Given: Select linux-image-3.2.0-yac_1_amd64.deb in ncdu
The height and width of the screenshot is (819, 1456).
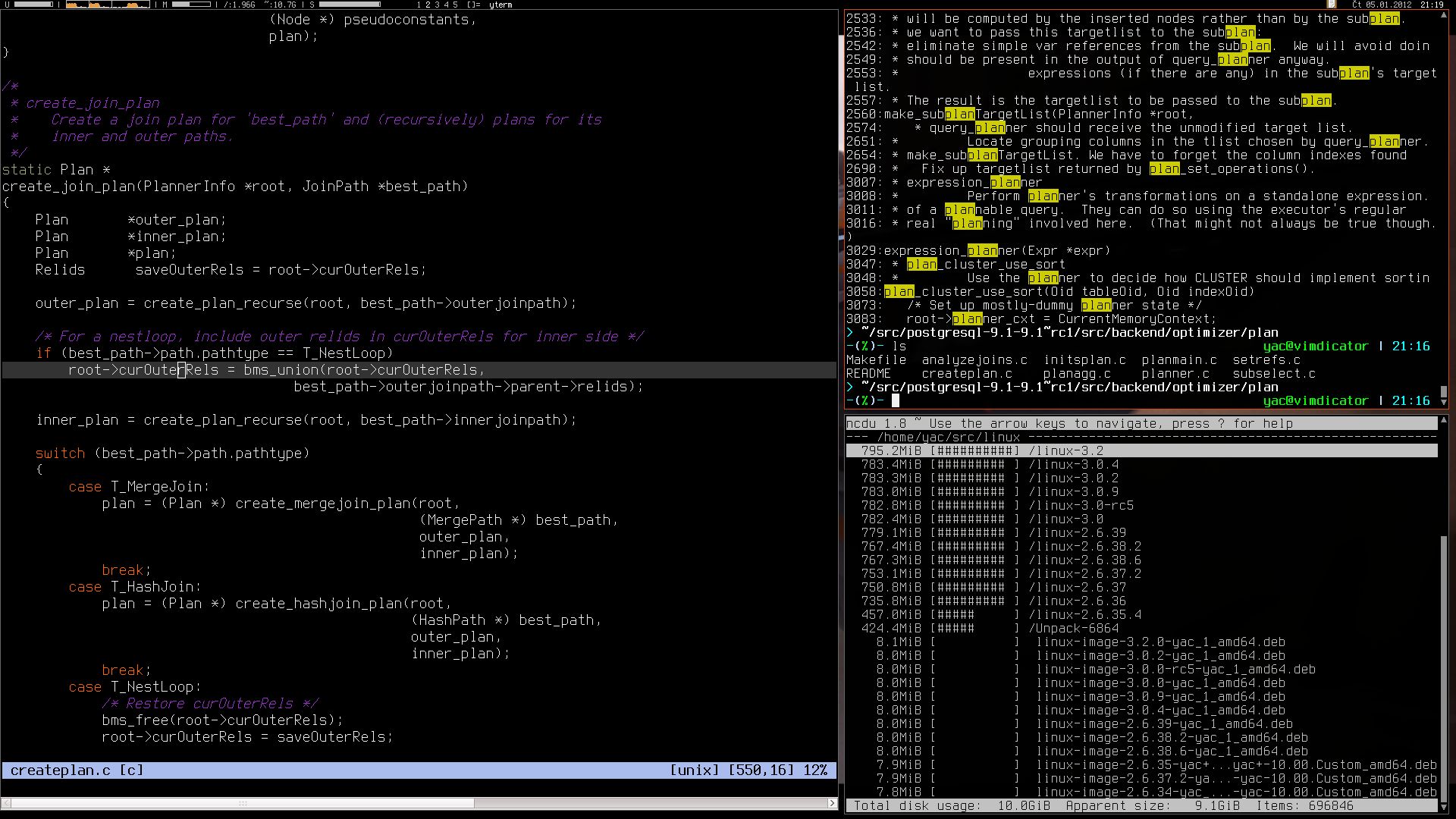Looking at the screenshot, I should (1141, 642).
